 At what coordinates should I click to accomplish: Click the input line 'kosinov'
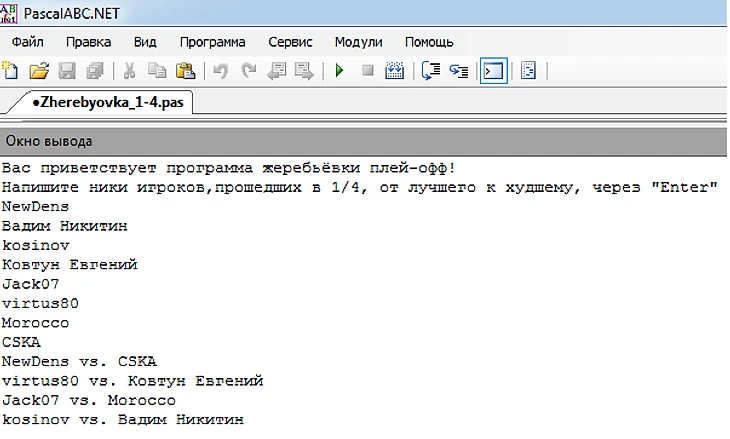[36, 245]
